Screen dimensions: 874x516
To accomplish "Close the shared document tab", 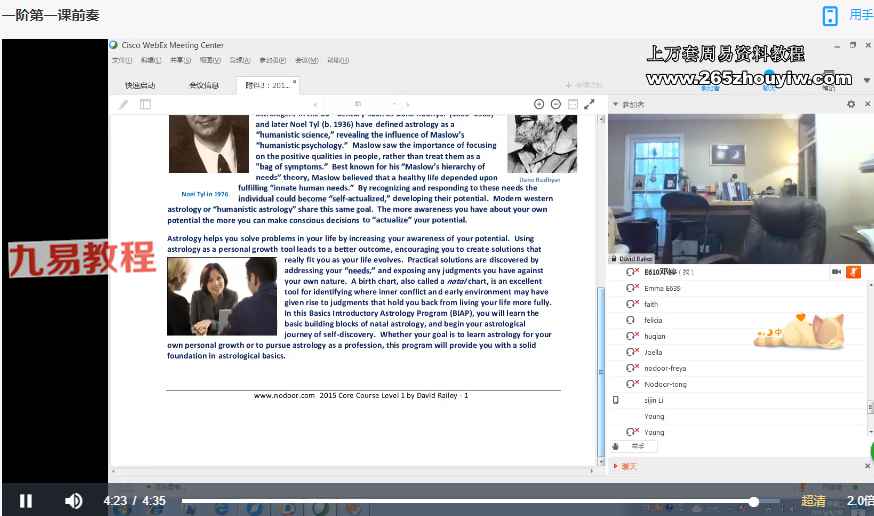I will point(294,81).
